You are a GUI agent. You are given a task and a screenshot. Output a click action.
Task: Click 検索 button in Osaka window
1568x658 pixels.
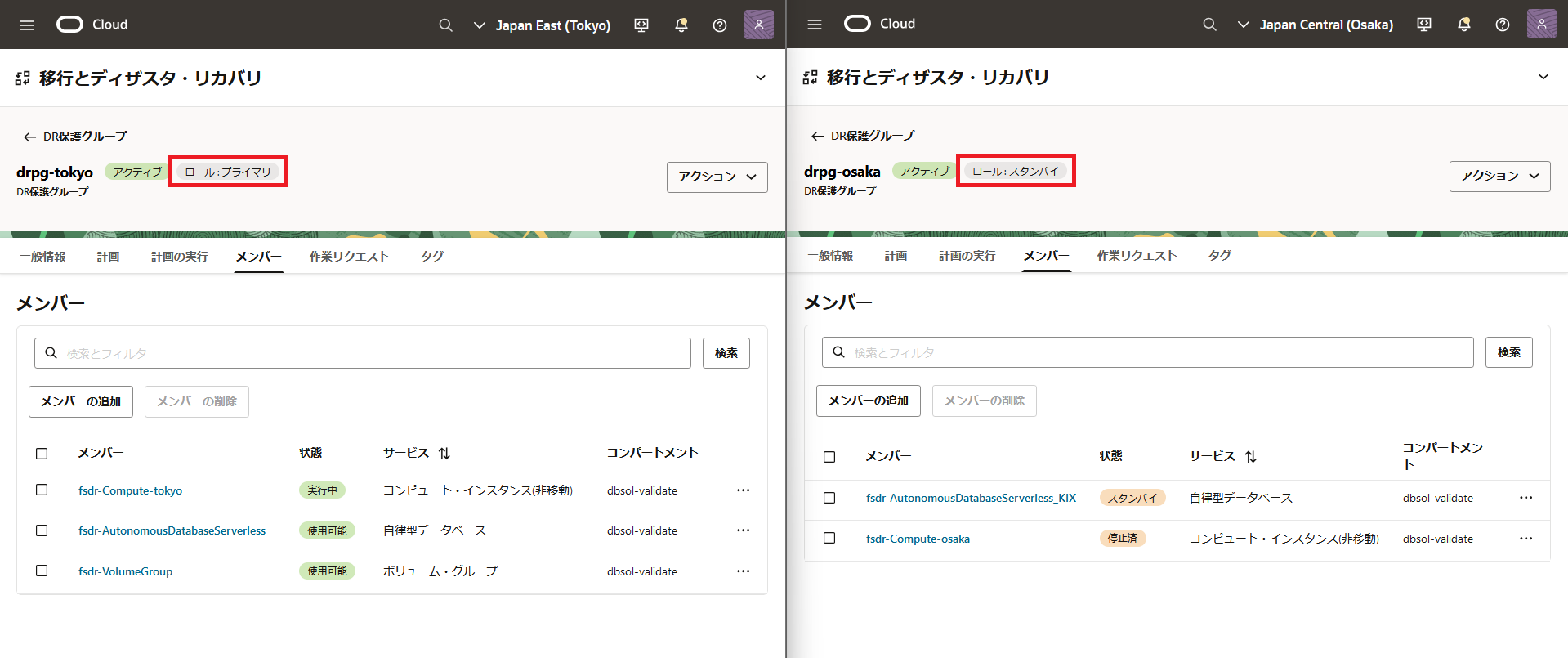pyautogui.click(x=1509, y=352)
